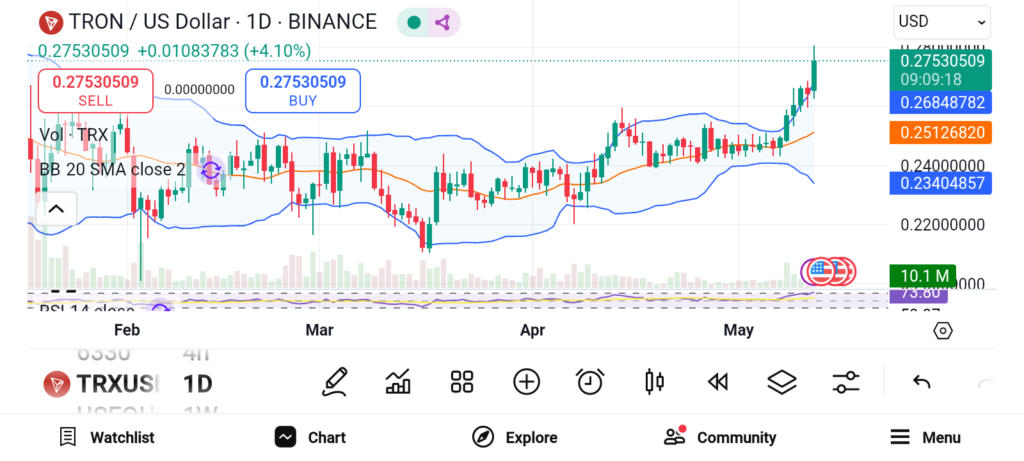Start bar replay with the rewind icon
Viewport: 1024px width, 461px height.
point(717,381)
